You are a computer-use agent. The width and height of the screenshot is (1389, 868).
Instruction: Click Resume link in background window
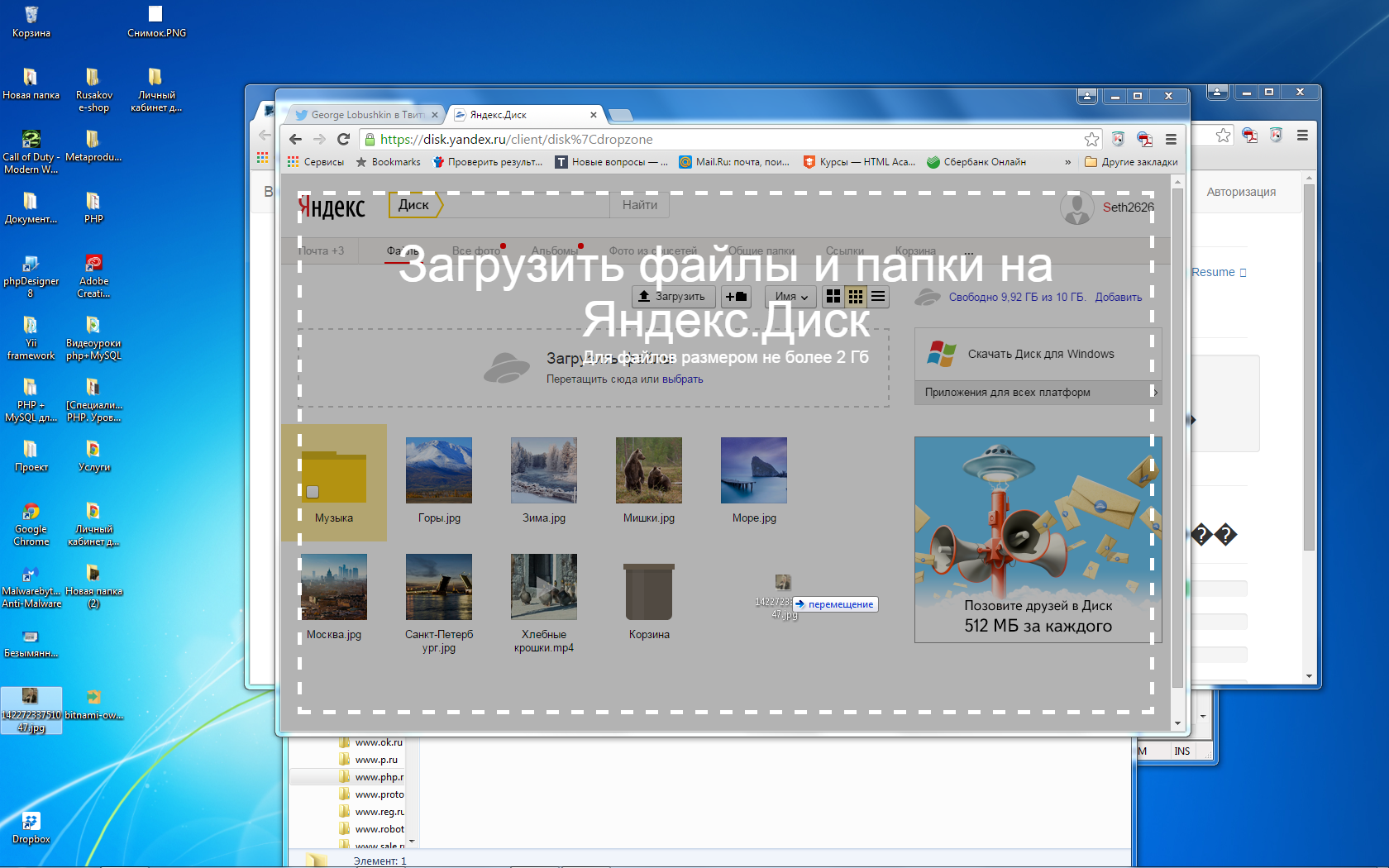[1213, 272]
